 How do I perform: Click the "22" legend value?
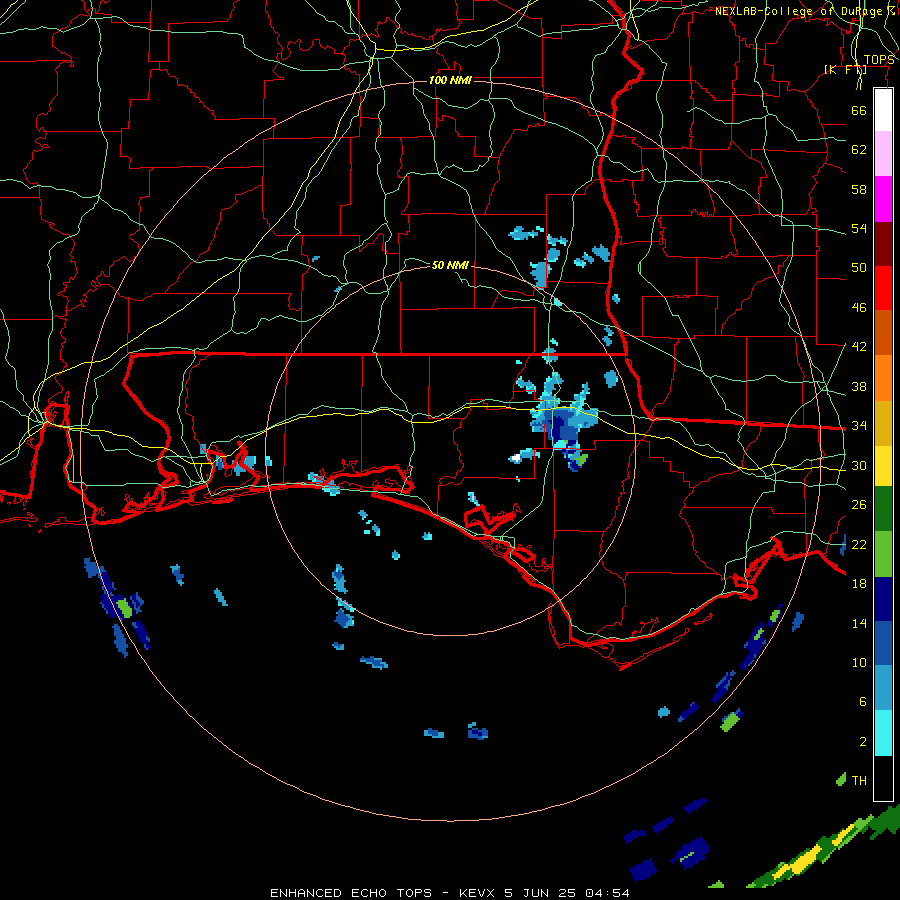click(x=859, y=545)
